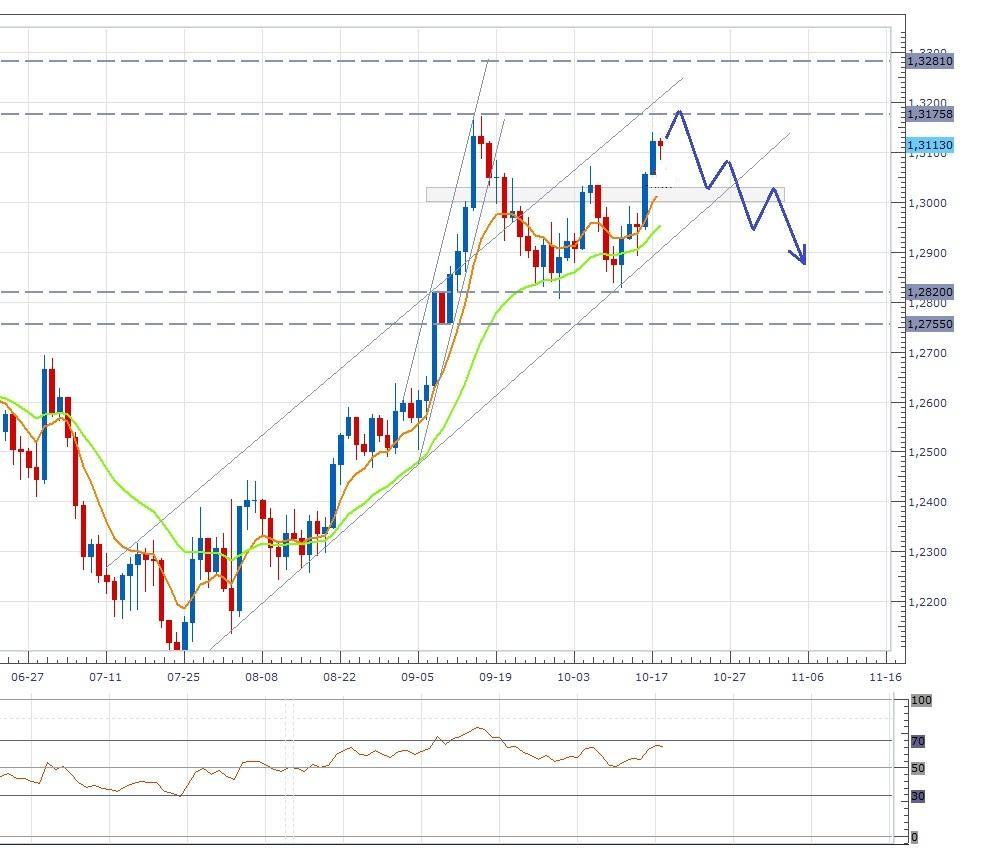
Task: Select the 08-08 date label
Action: pos(262,677)
